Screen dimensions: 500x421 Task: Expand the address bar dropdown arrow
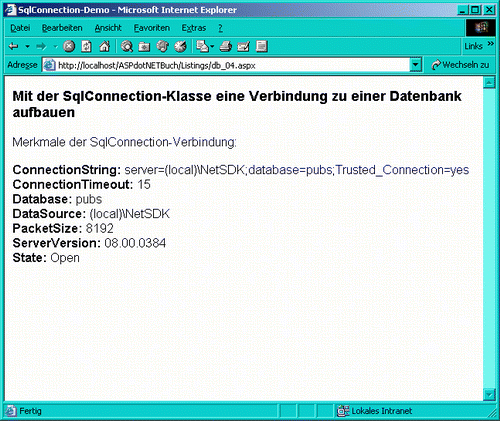pyautogui.click(x=415, y=65)
